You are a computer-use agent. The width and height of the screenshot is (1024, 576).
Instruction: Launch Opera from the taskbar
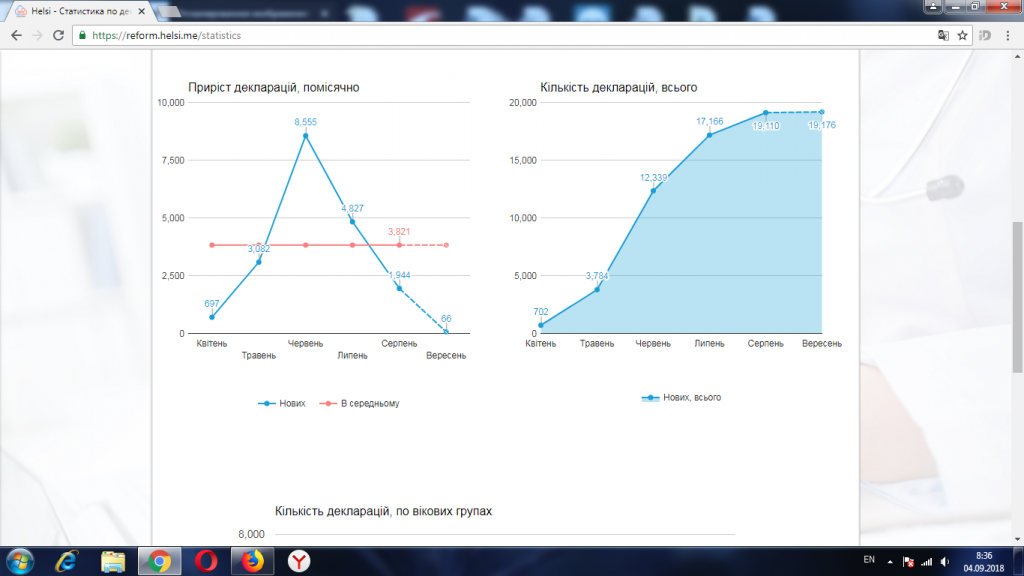pos(206,562)
